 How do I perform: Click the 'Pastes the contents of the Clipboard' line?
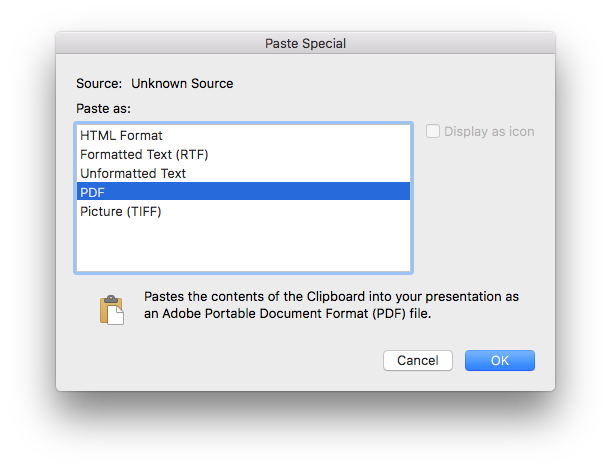(x=331, y=297)
